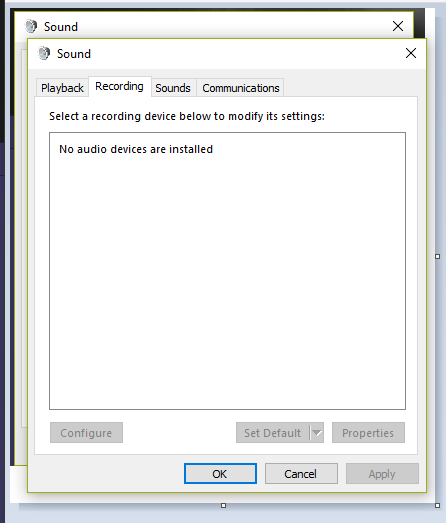Click the selection handle on the right edge
Screen dimensions: 446x523
click(x=437, y=256)
